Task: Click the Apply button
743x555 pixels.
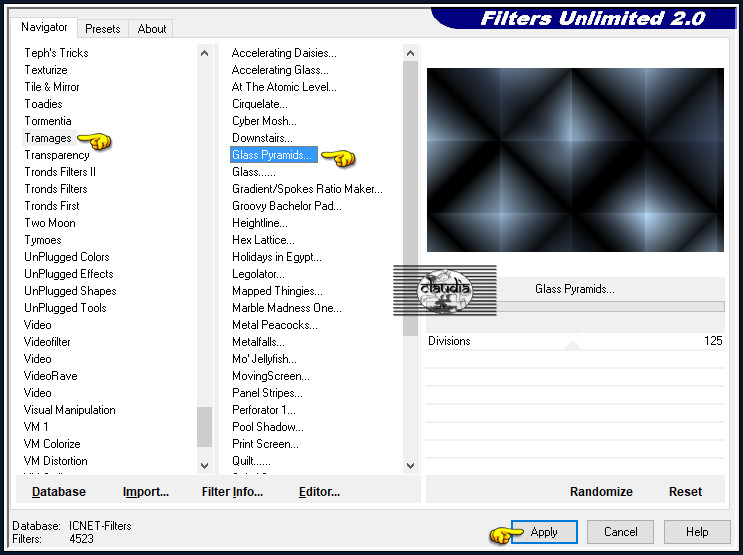Action: (x=544, y=532)
